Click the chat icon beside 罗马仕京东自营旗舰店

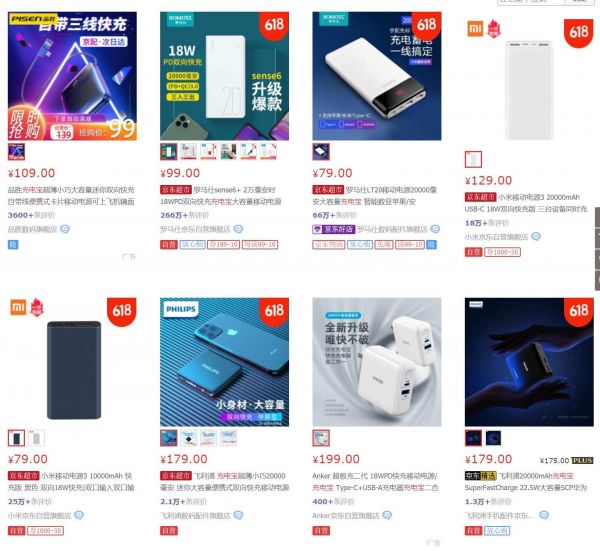point(238,229)
